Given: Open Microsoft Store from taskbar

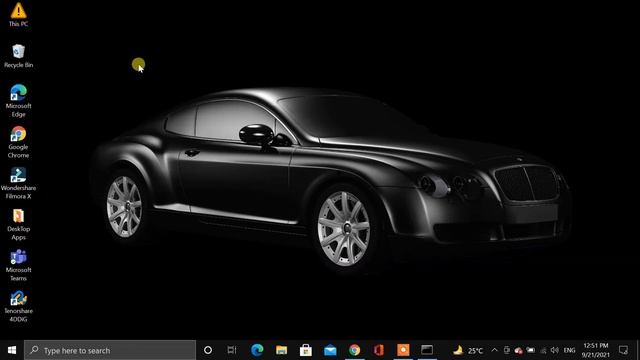Looking at the screenshot, I should [306, 350].
